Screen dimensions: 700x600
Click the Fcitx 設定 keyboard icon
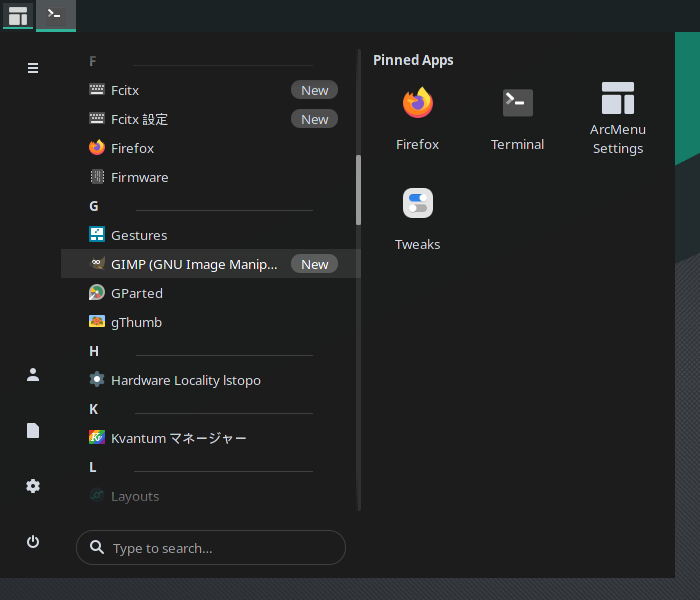97,119
